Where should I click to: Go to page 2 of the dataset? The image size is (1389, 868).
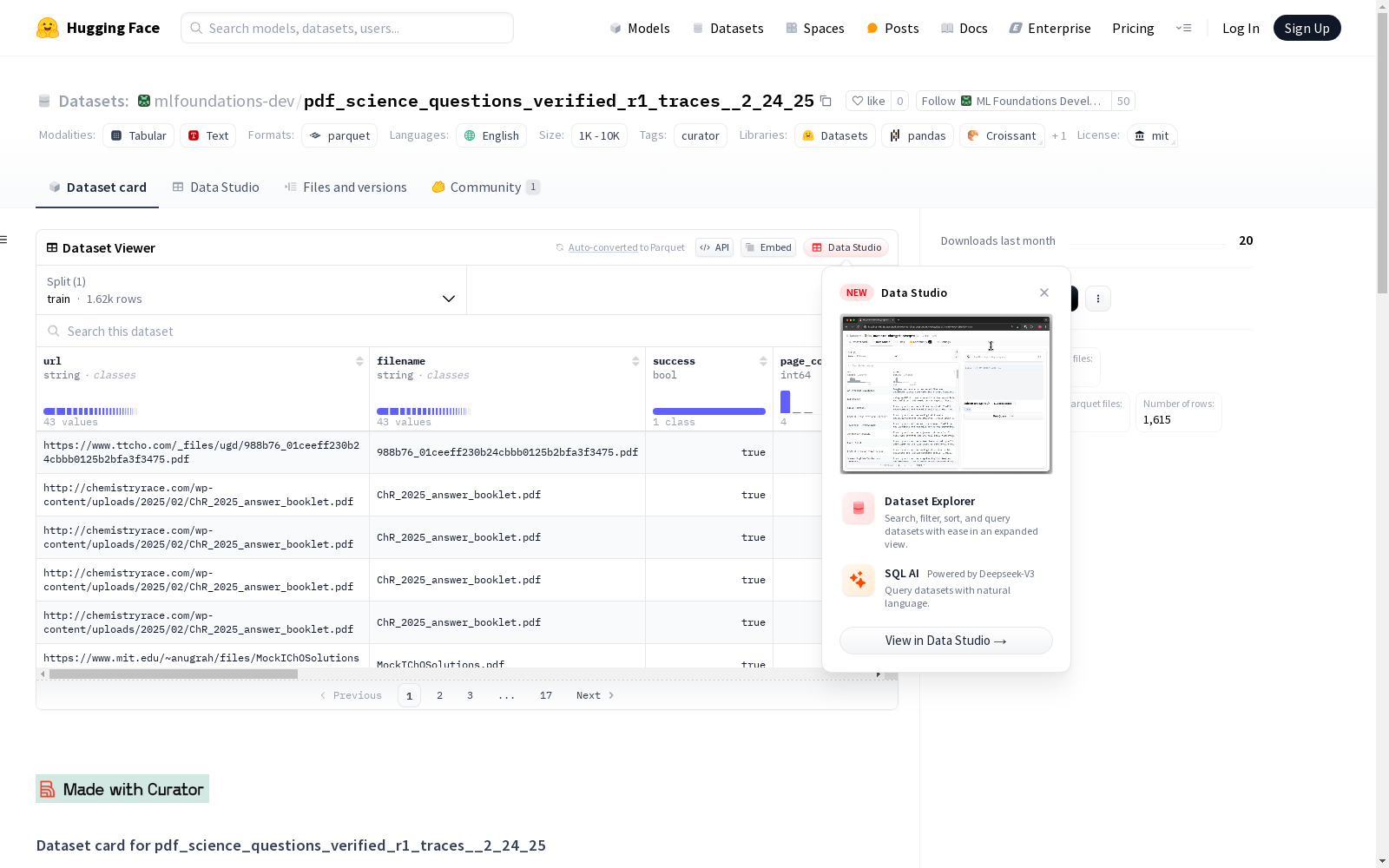click(440, 695)
